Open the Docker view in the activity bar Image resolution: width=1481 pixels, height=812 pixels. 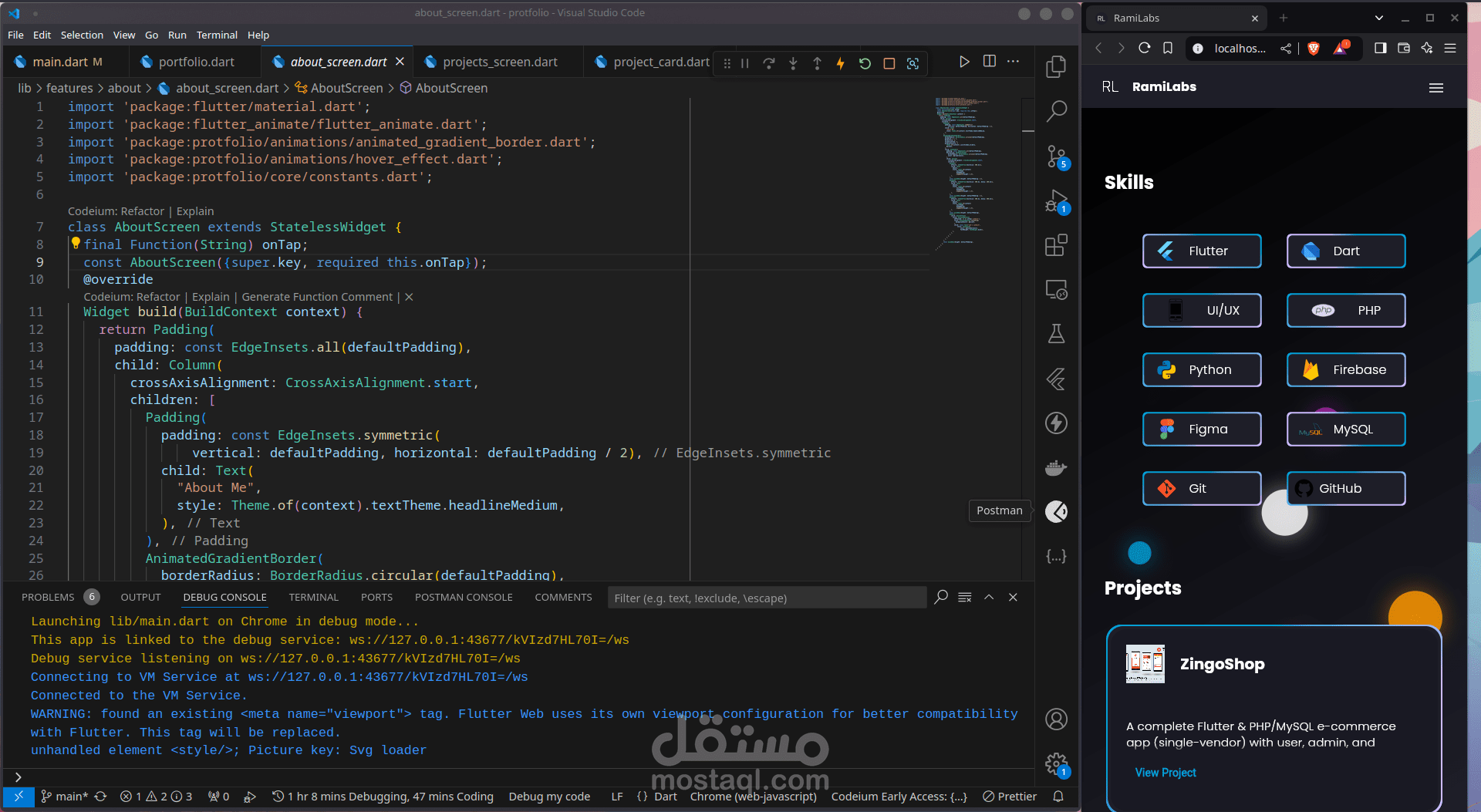click(1056, 467)
